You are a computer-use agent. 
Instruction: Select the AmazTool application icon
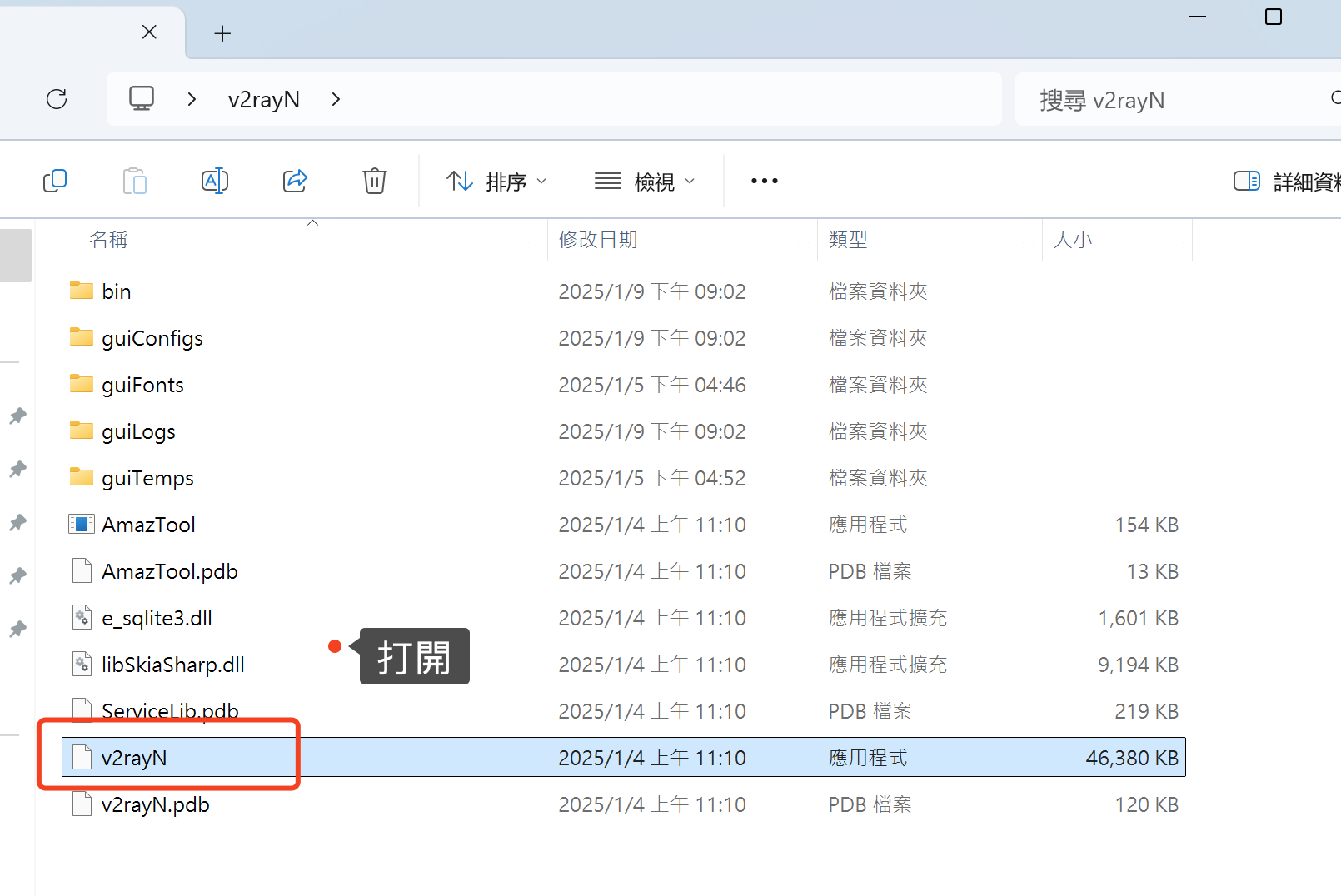click(82, 524)
